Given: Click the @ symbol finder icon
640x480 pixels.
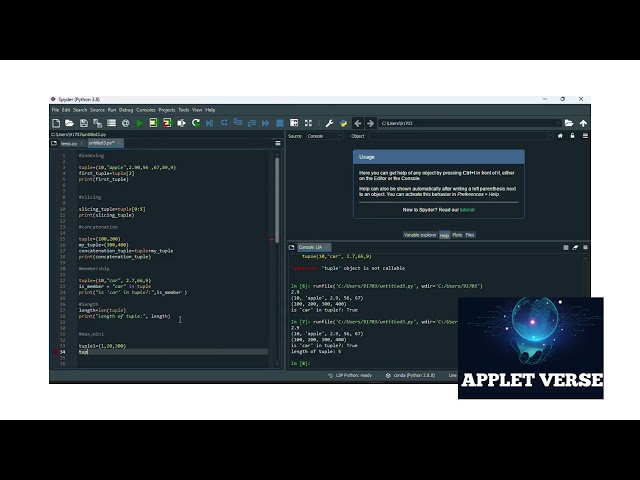Looking at the screenshot, I should tap(125, 123).
